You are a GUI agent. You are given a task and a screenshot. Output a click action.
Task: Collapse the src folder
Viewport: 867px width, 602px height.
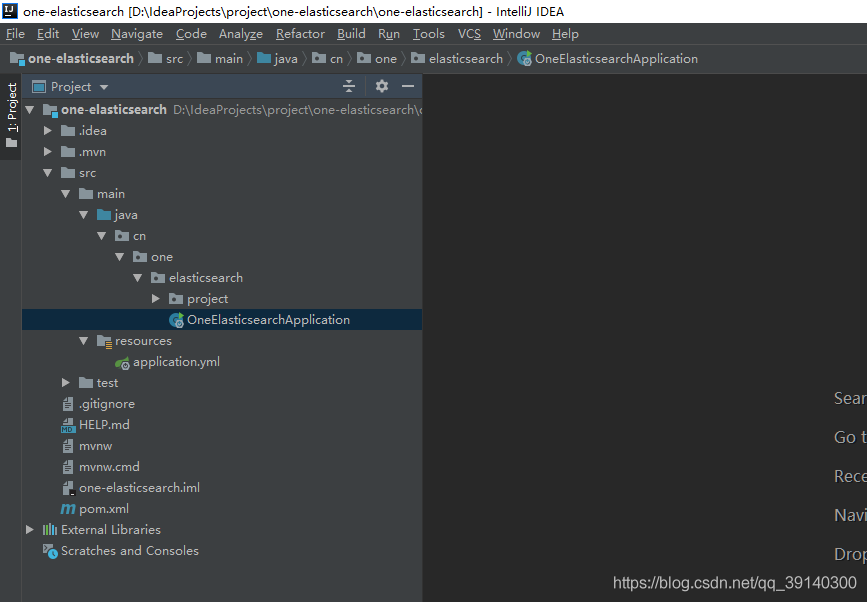[x=48, y=173]
